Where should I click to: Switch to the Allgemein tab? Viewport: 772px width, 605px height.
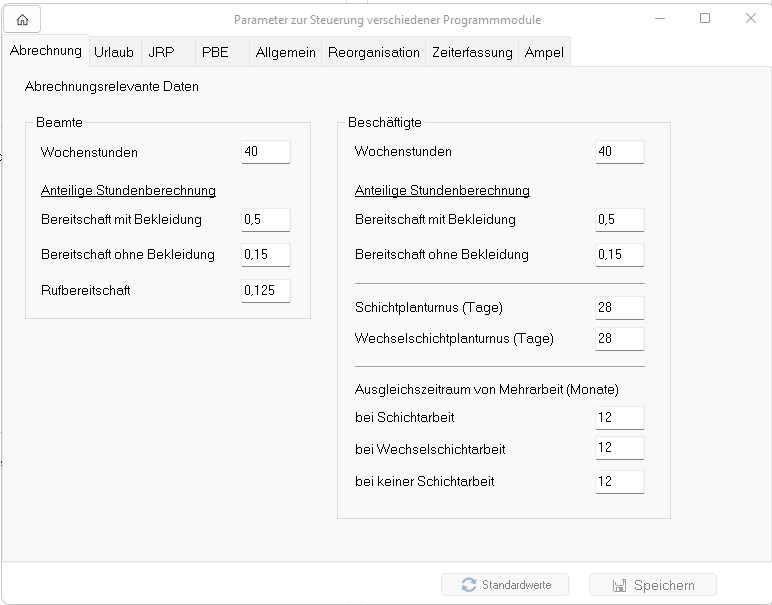pos(286,52)
